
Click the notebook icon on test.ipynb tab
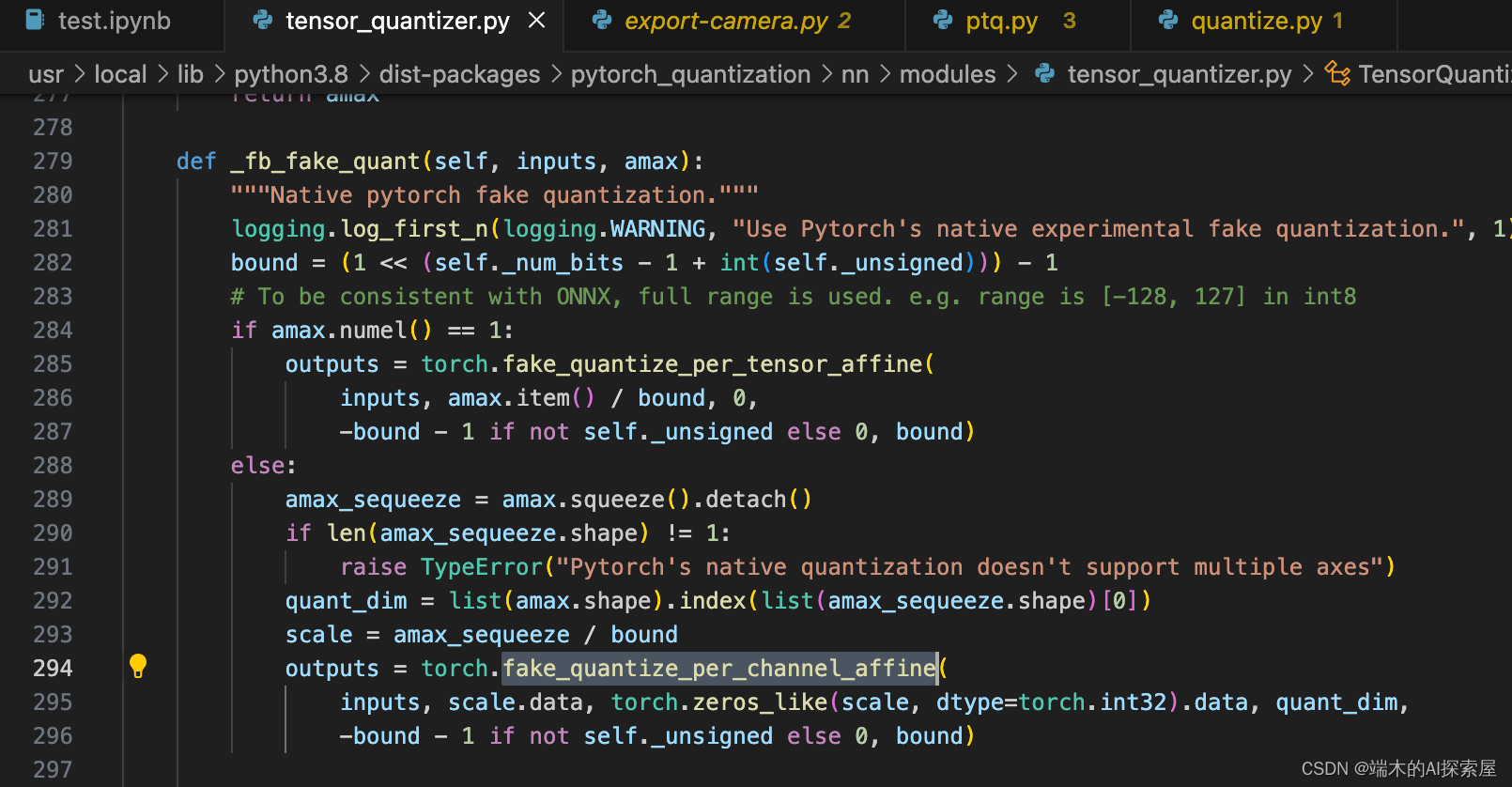click(x=35, y=20)
